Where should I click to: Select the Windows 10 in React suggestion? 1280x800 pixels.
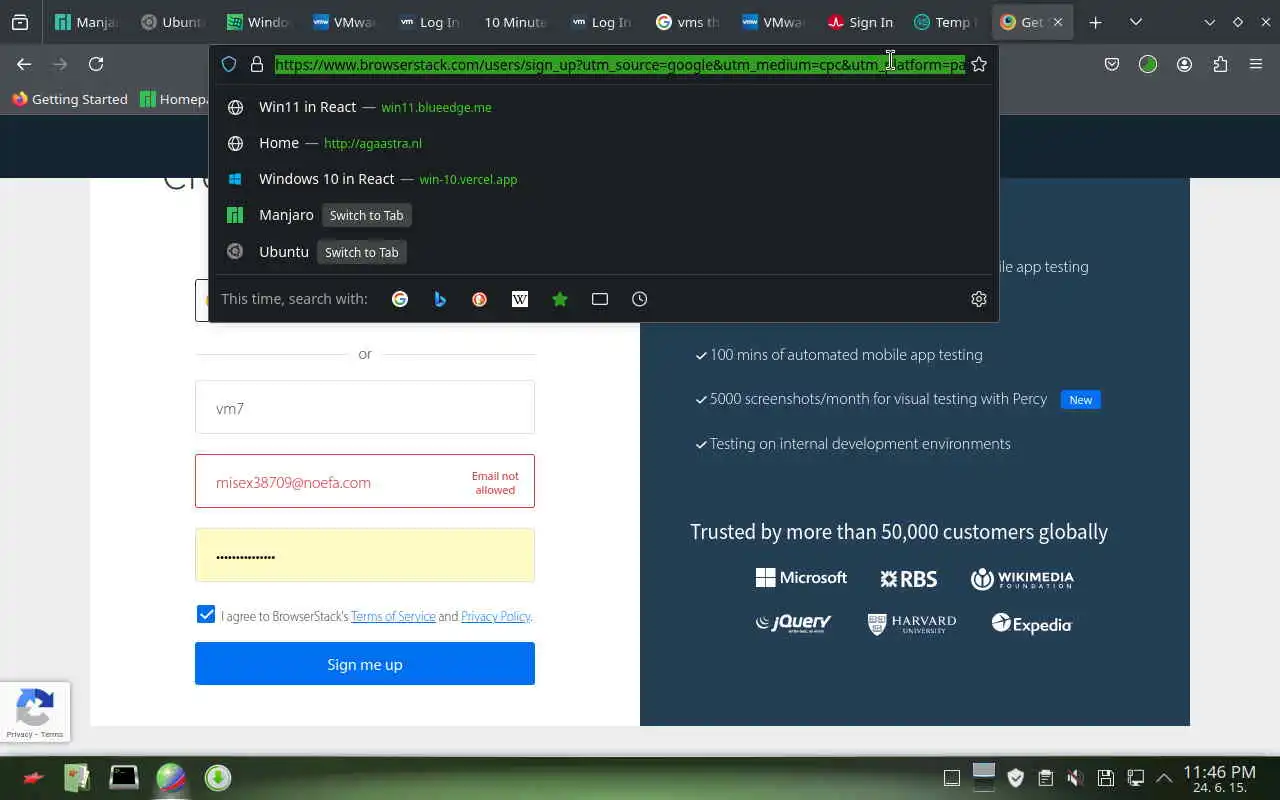(603, 179)
